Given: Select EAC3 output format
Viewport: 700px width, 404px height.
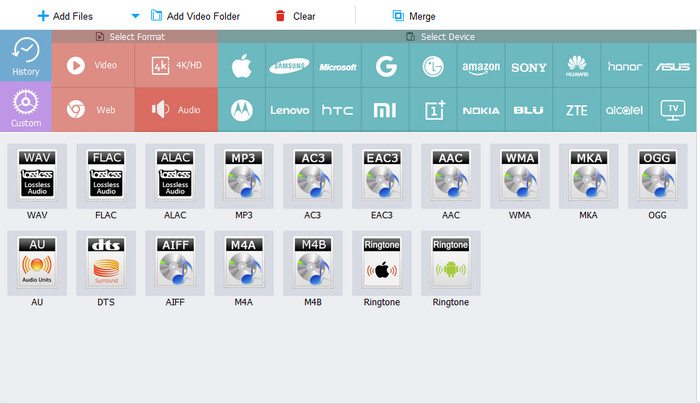Looking at the screenshot, I should tap(382, 176).
